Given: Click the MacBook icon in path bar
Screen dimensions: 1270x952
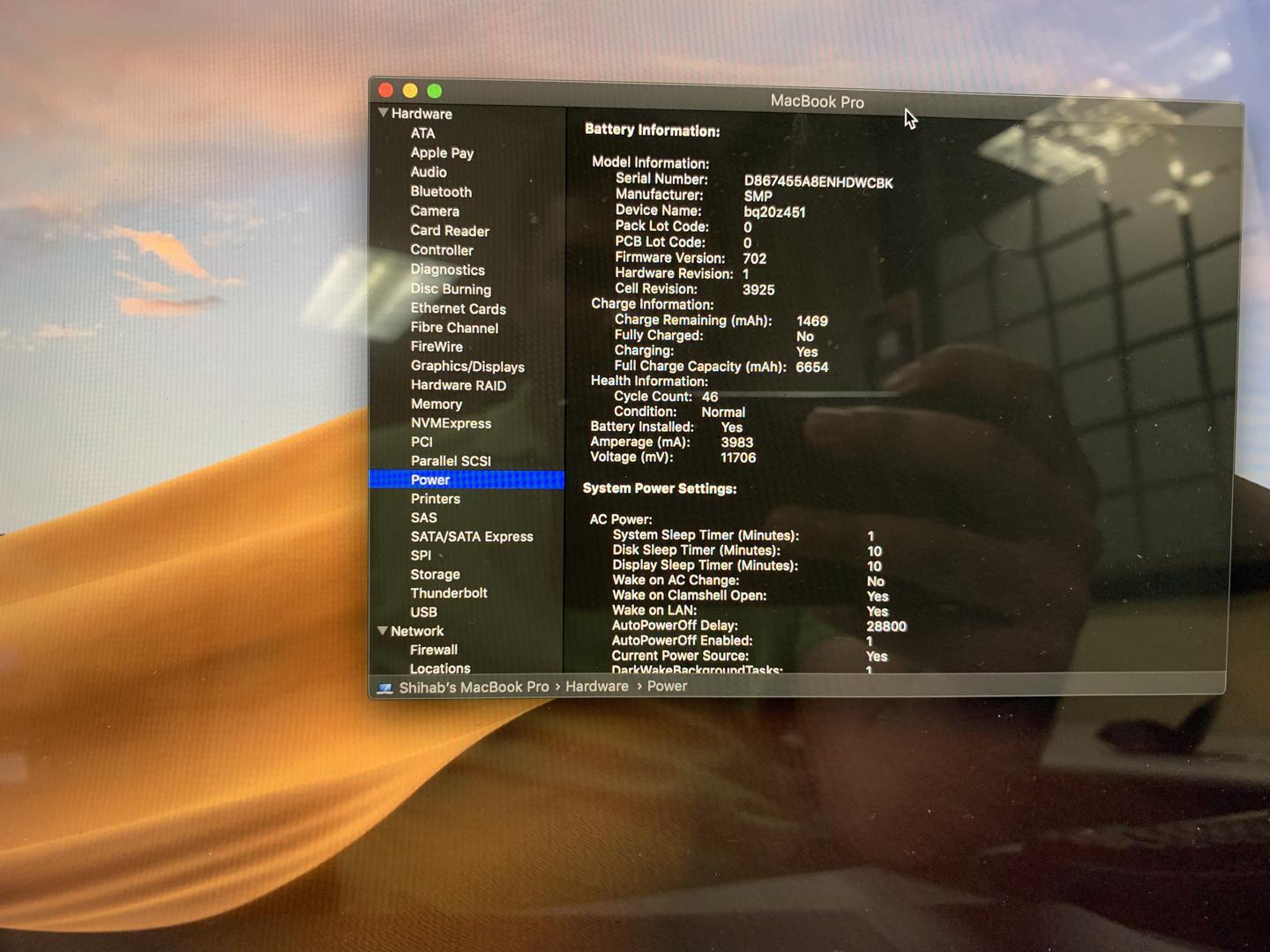Looking at the screenshot, I should click(385, 688).
